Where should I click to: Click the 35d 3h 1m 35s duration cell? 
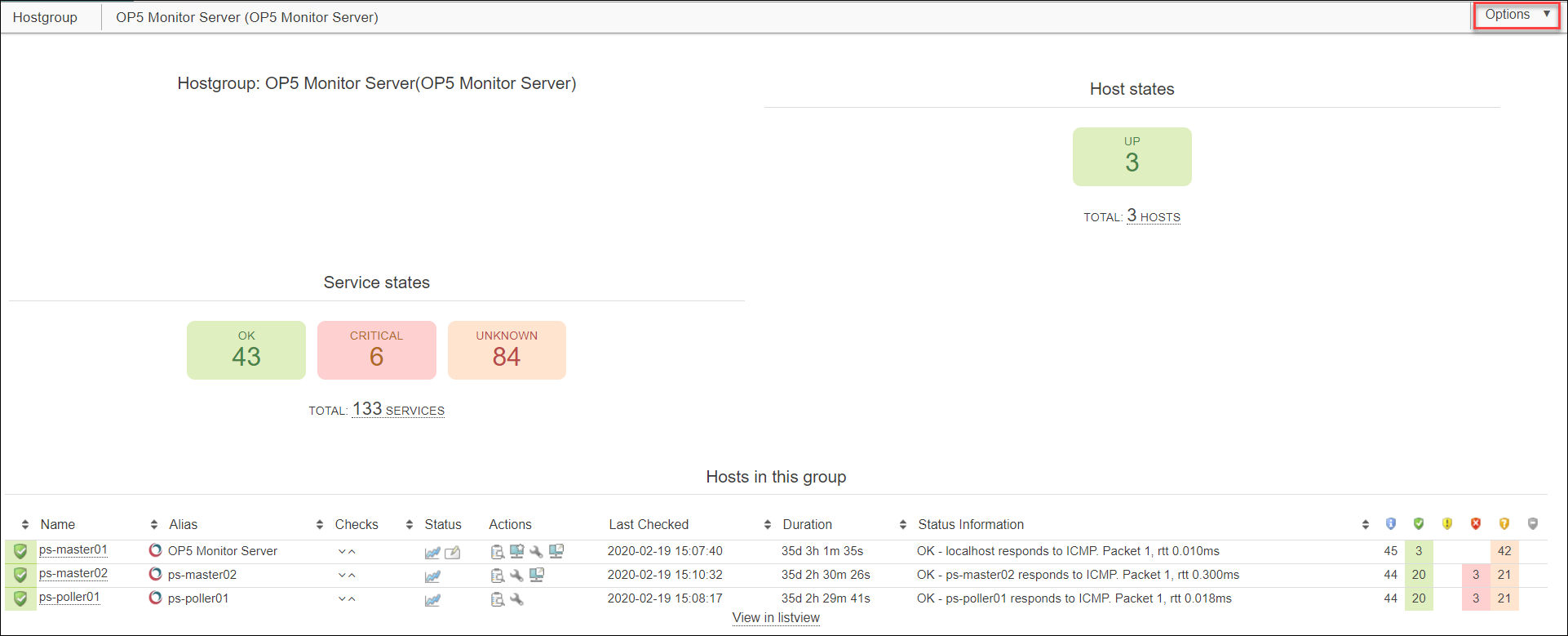[x=822, y=552]
